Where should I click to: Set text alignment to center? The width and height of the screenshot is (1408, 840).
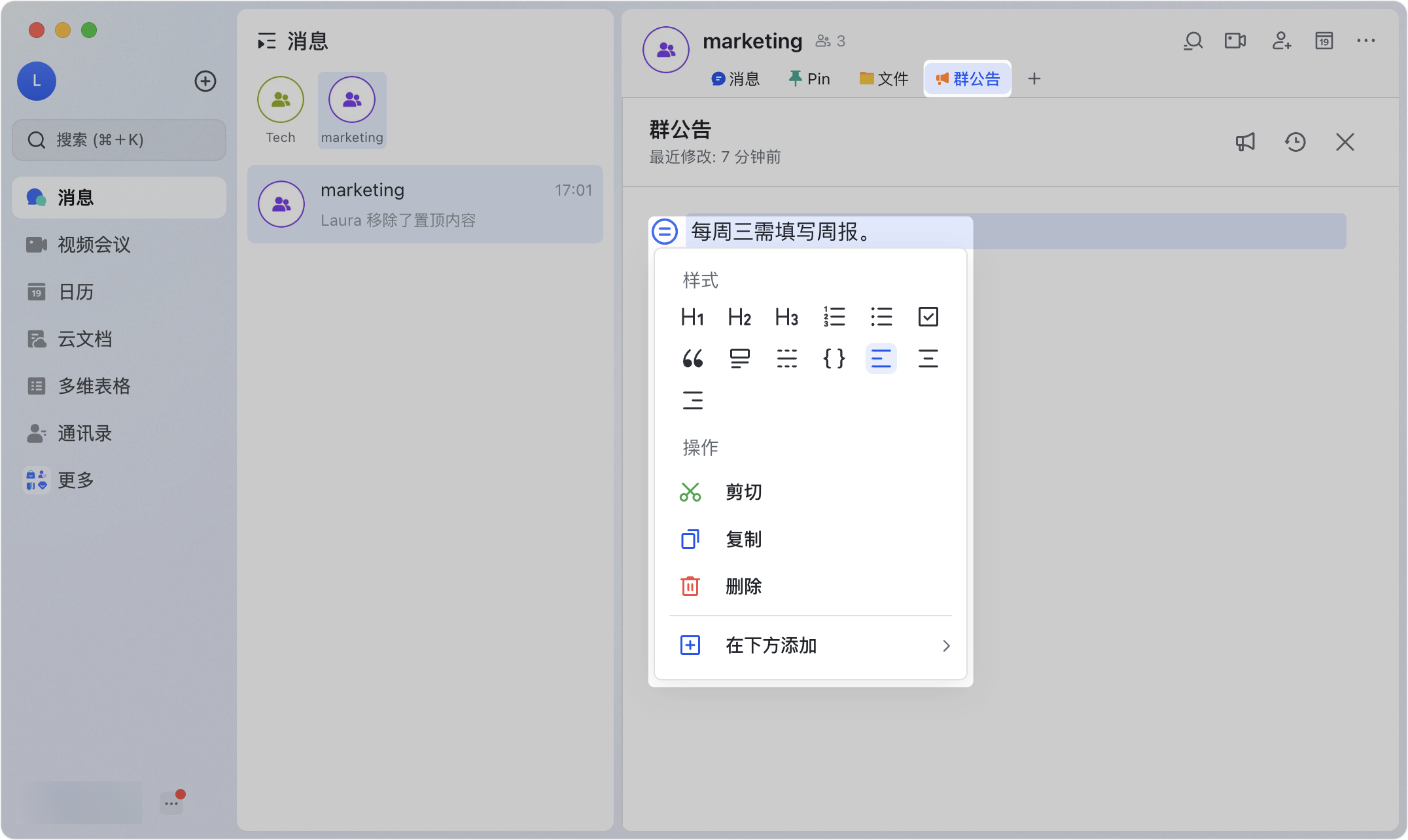click(x=928, y=359)
